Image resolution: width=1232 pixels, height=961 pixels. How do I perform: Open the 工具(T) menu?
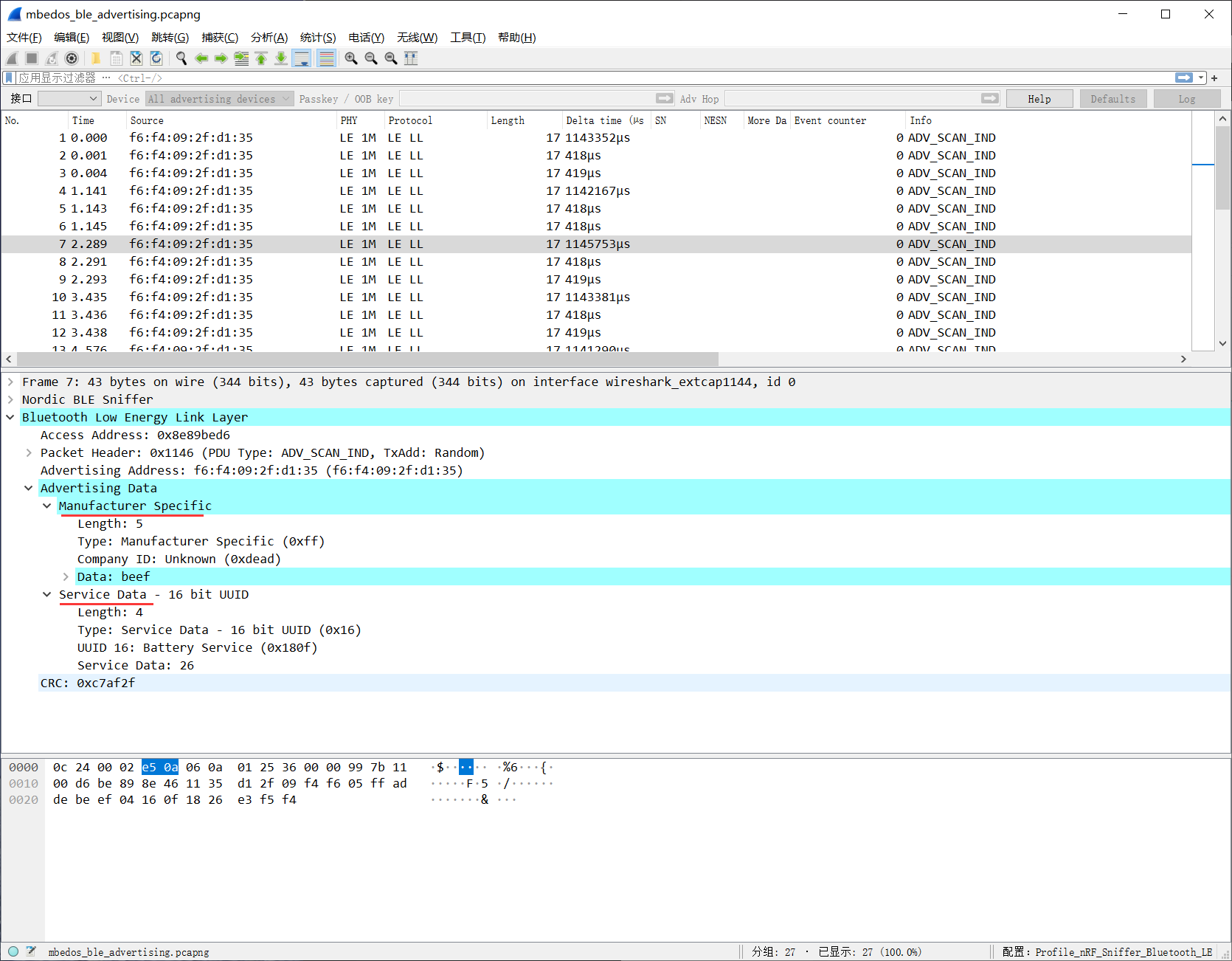[468, 38]
